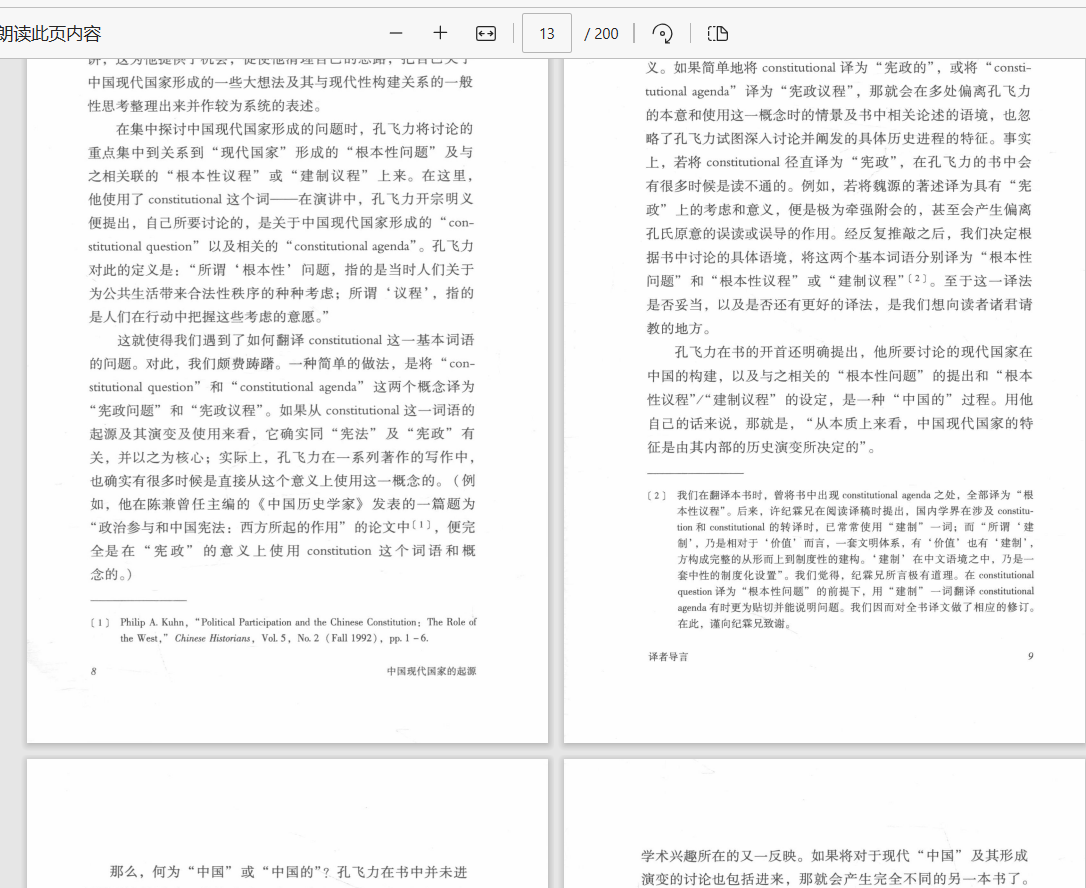Click 译者导言 in the right page footer
Image resolution: width=1086 pixels, height=888 pixels.
[x=668, y=657]
